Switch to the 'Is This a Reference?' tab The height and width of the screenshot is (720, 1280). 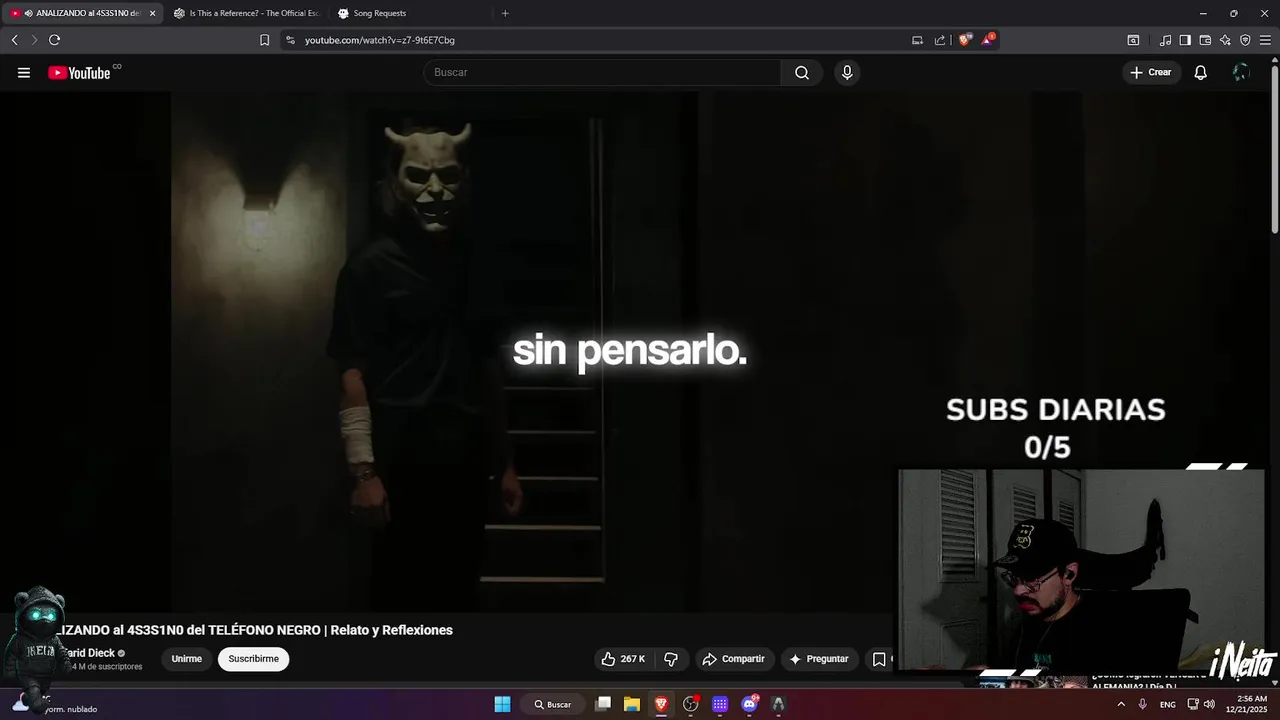[246, 13]
